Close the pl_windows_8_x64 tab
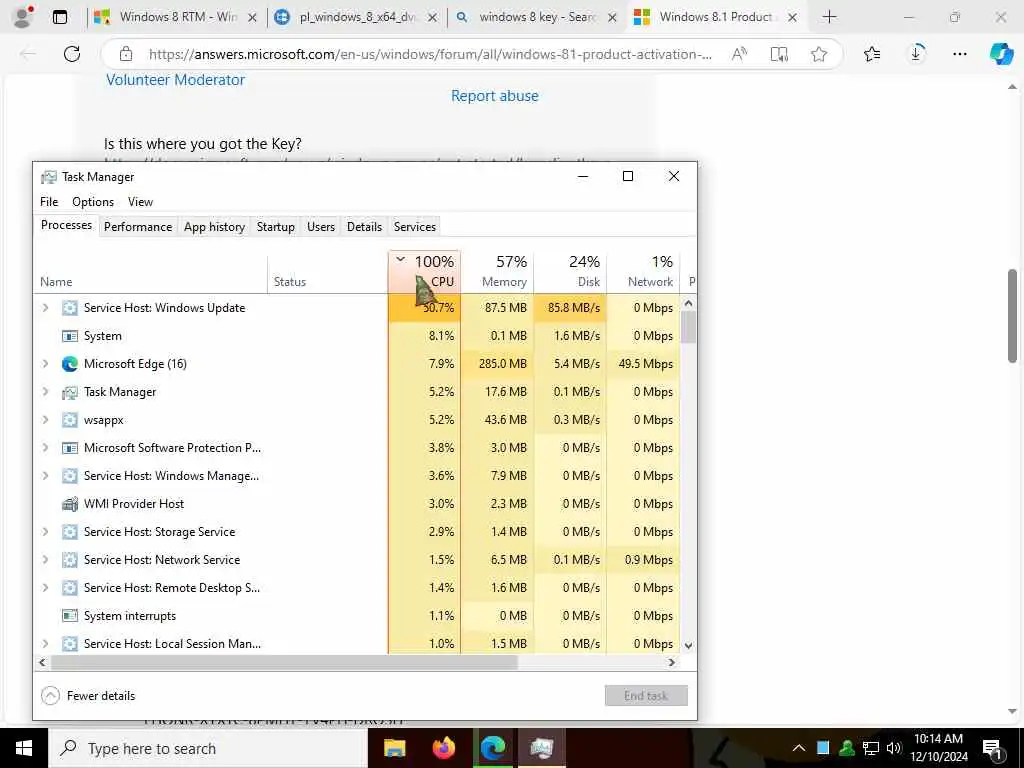The image size is (1024, 768). click(x=432, y=18)
